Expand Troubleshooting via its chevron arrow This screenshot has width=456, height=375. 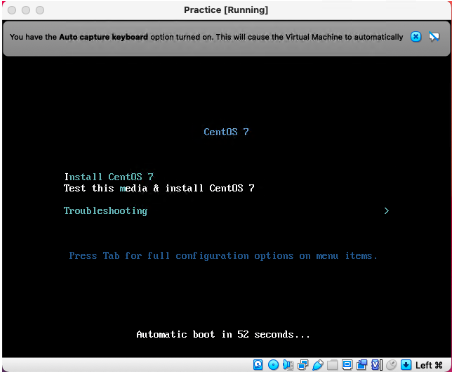pos(386,211)
